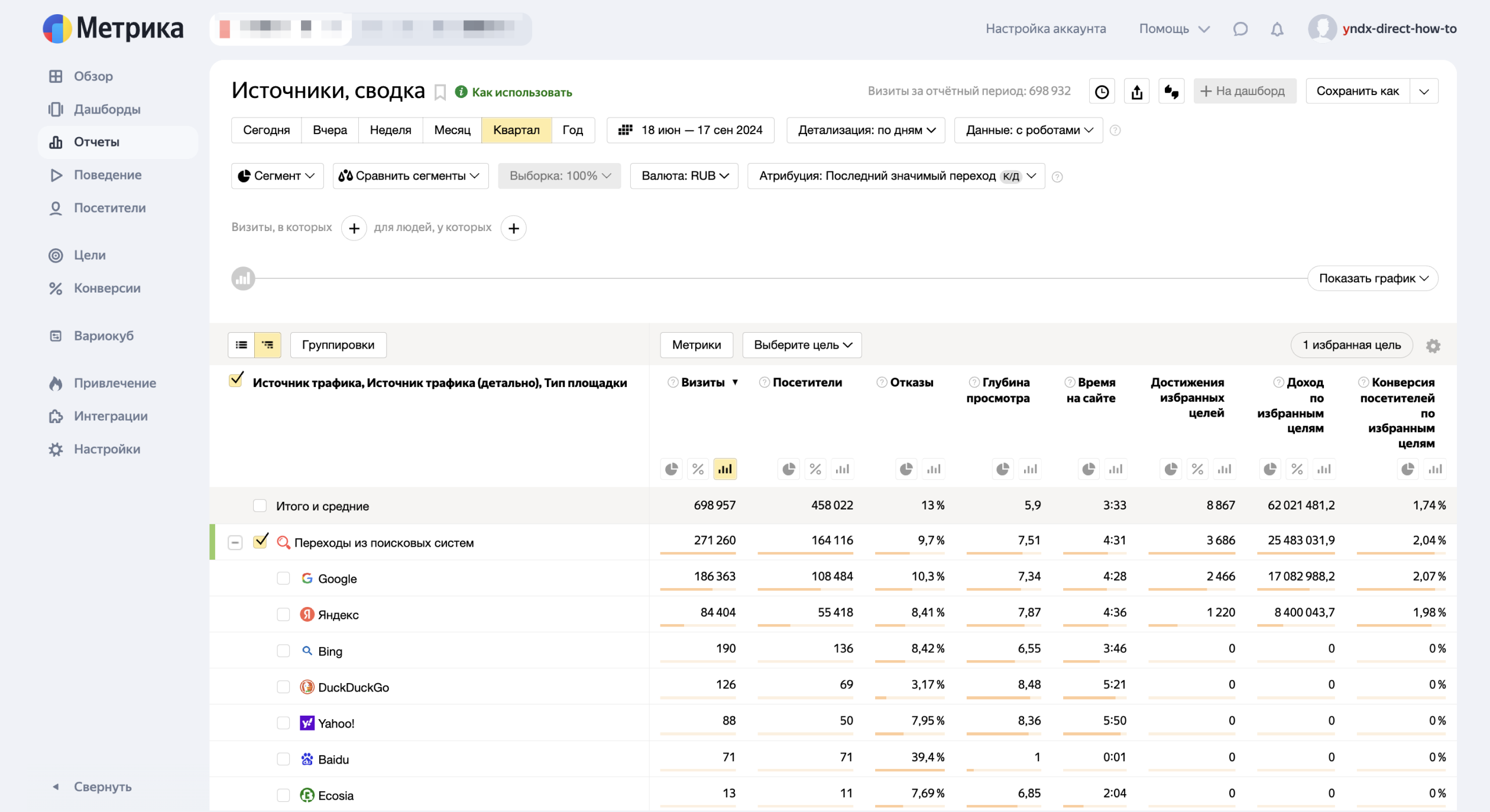Select percent display icon under Визиты
This screenshot has width=1490, height=812.
pos(698,469)
